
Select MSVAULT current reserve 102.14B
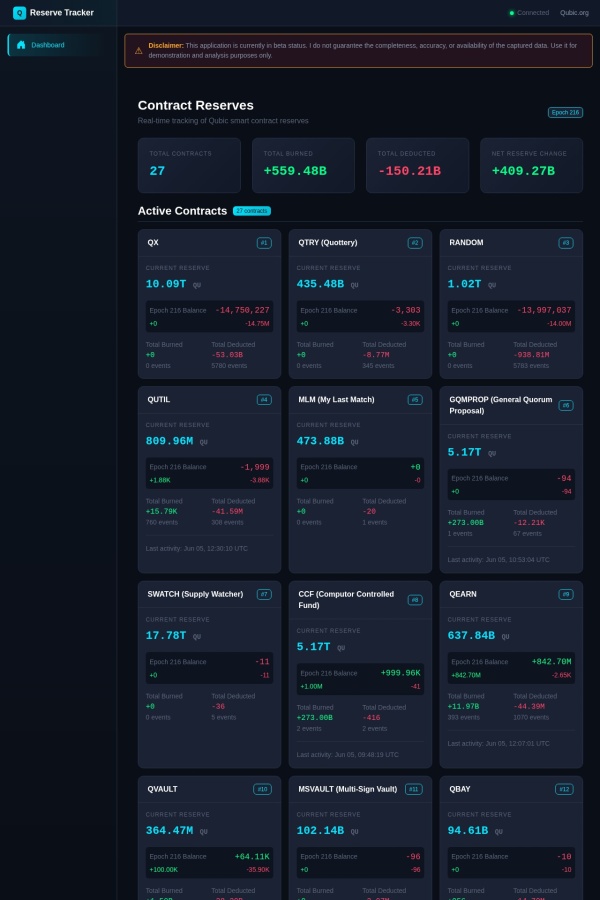point(320,831)
